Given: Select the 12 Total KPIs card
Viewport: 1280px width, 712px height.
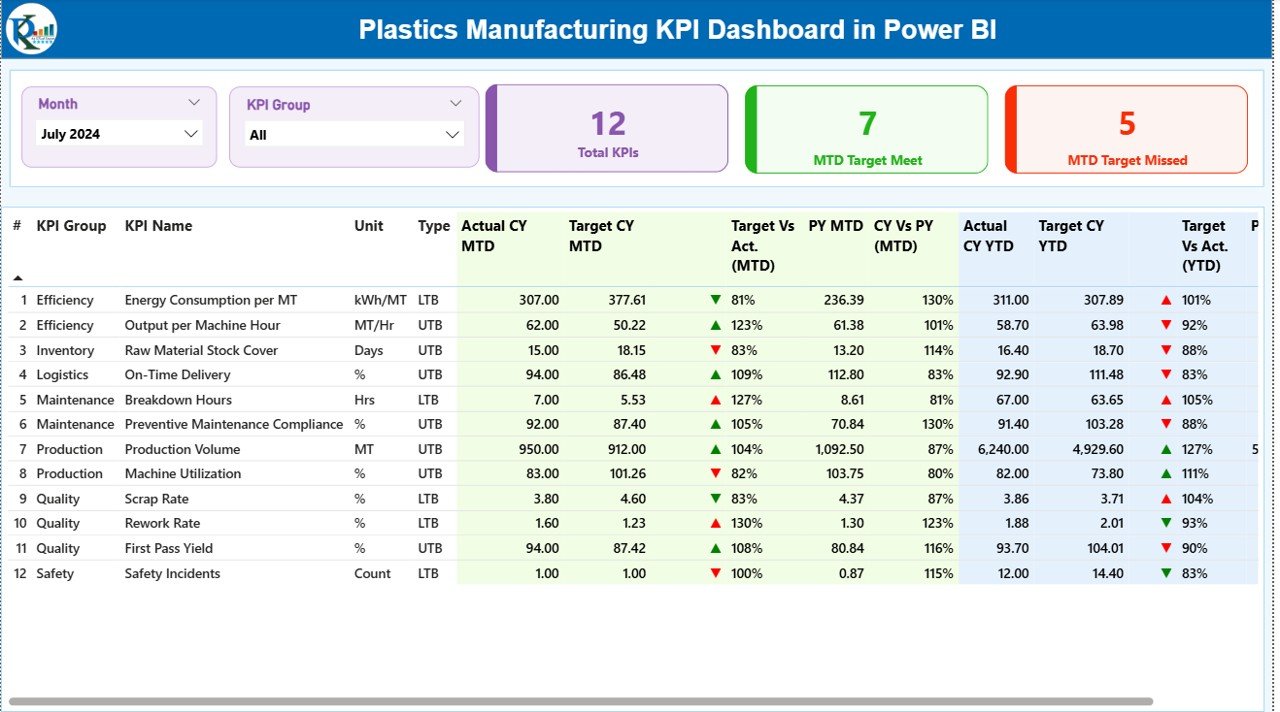Looking at the screenshot, I should 606,128.
